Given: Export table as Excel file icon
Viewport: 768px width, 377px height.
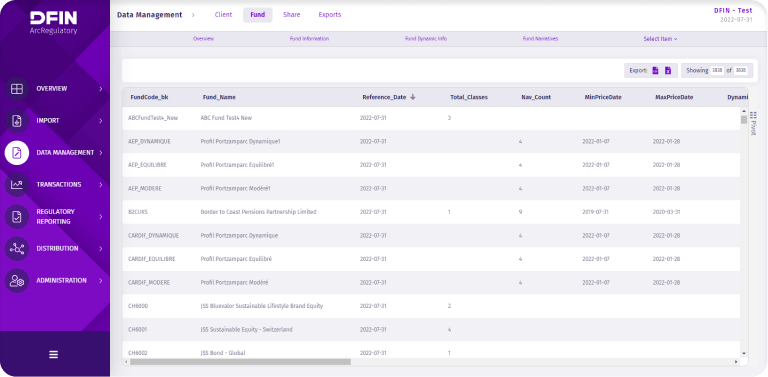Looking at the screenshot, I should (x=668, y=71).
